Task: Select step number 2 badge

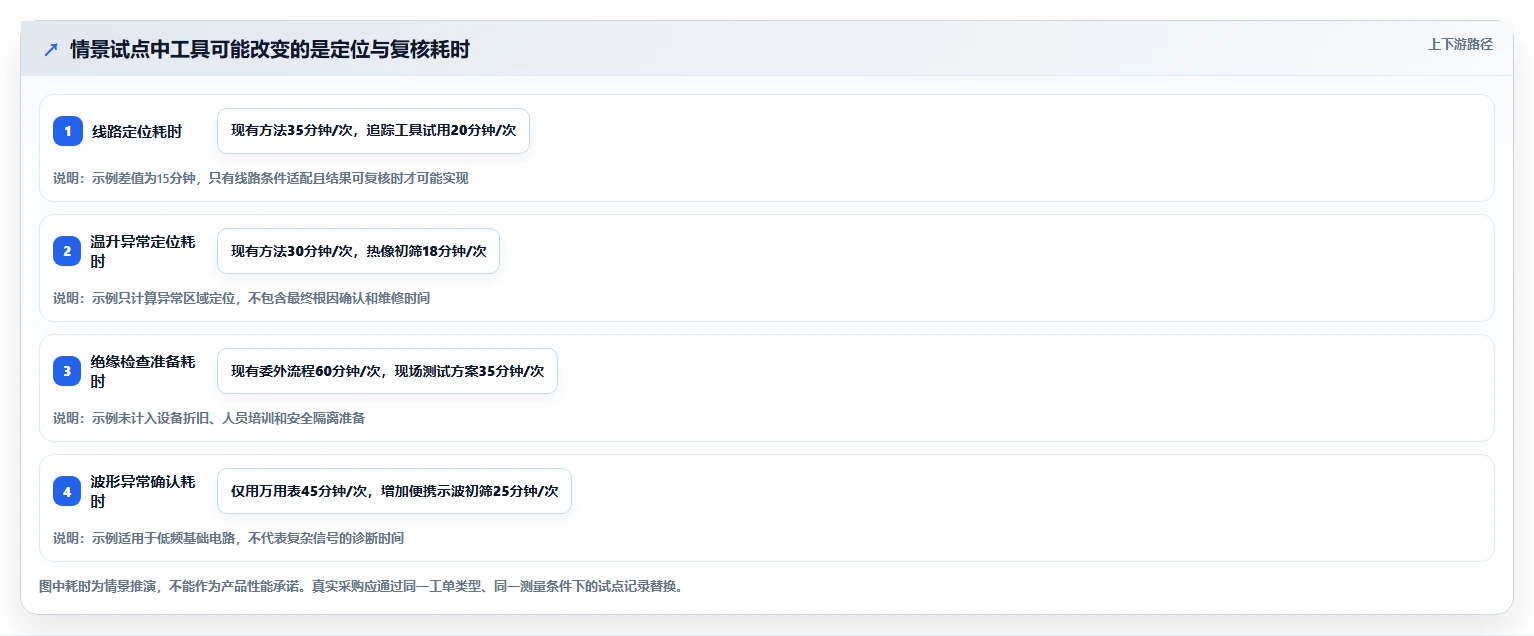Action: tap(68, 251)
